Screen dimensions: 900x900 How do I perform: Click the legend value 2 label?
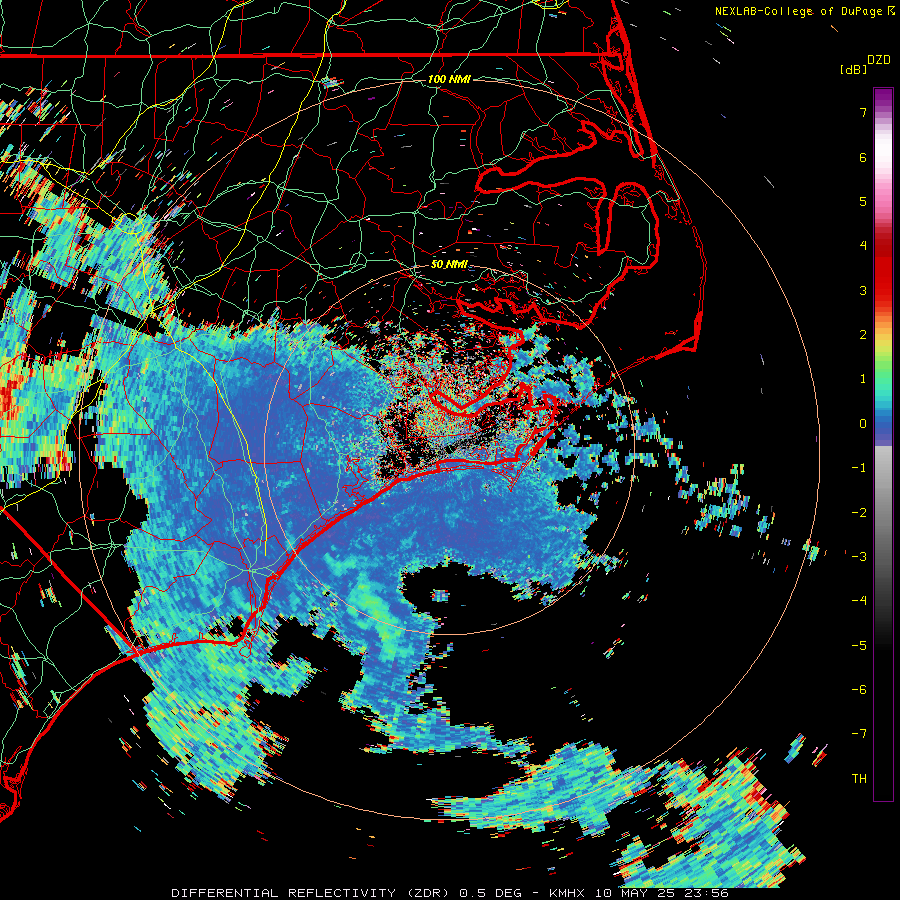coord(863,335)
